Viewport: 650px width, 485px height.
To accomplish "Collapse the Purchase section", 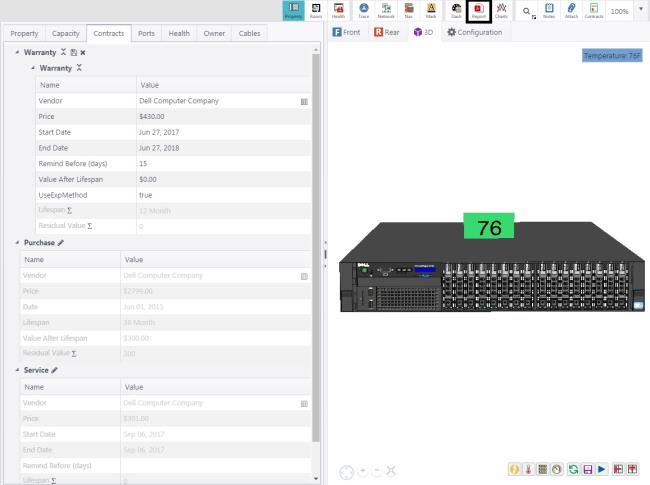I will tap(19, 243).
